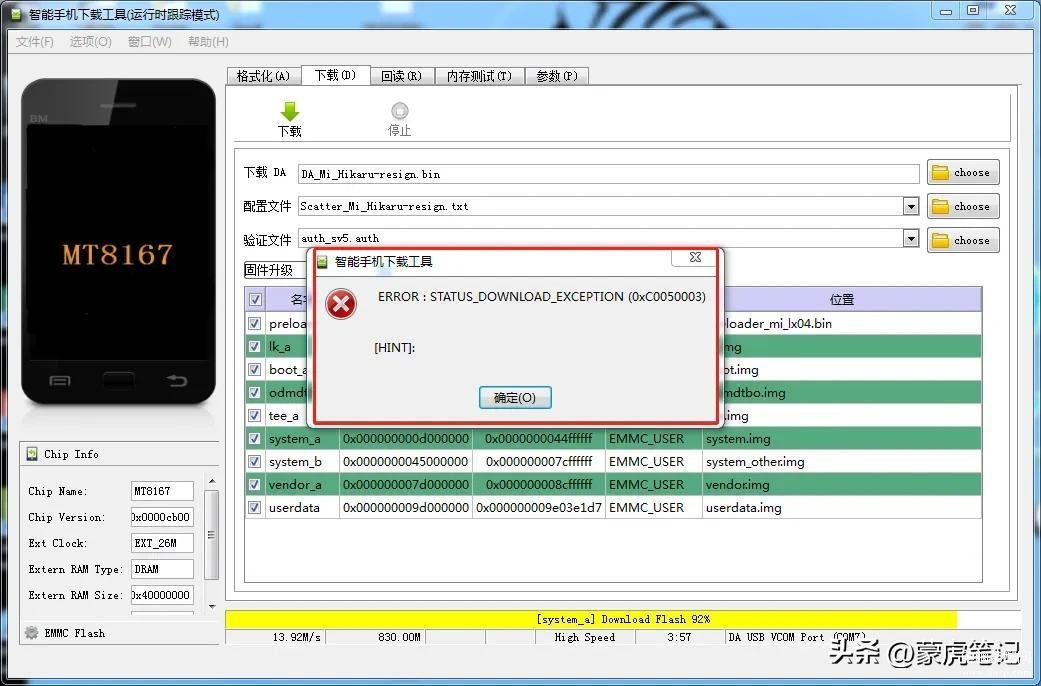Uncheck the vendor_a partition checkbox
Viewport: 1041px width, 686px height.
click(x=254, y=484)
